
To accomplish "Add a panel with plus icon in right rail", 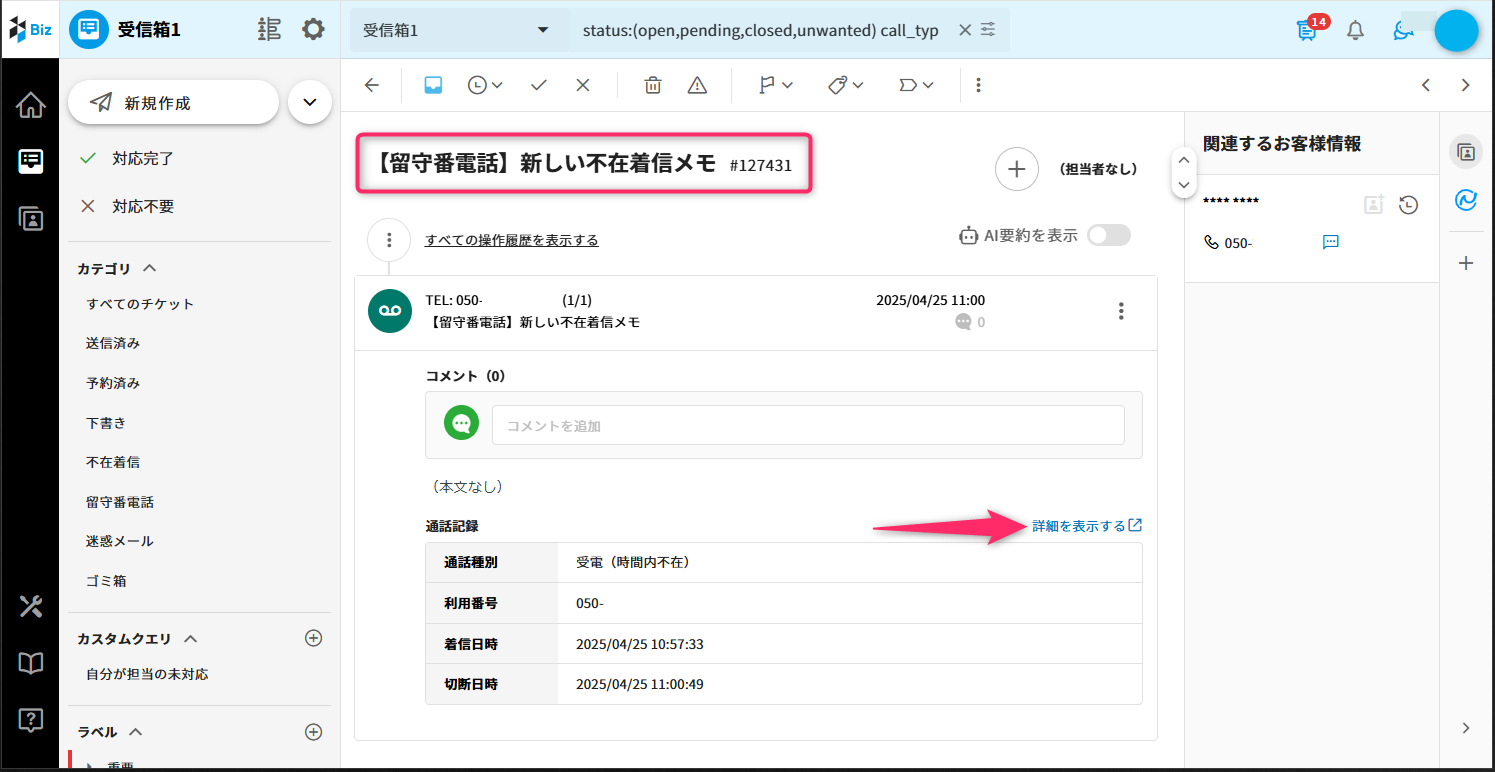I will (1467, 263).
